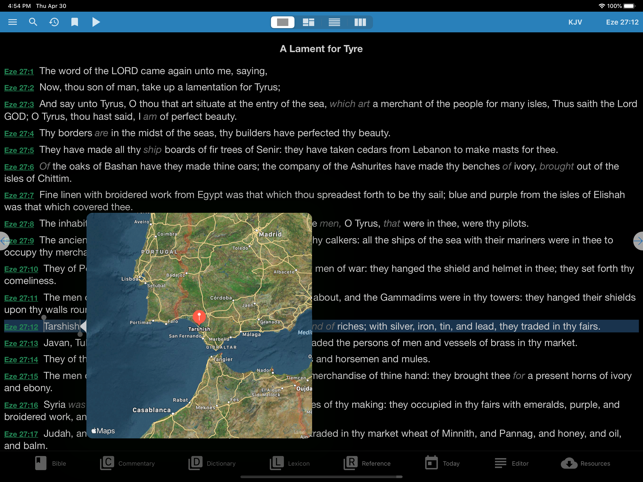Open verse link Eze 27:8
Screen dimensions: 643x482
(x=19, y=224)
